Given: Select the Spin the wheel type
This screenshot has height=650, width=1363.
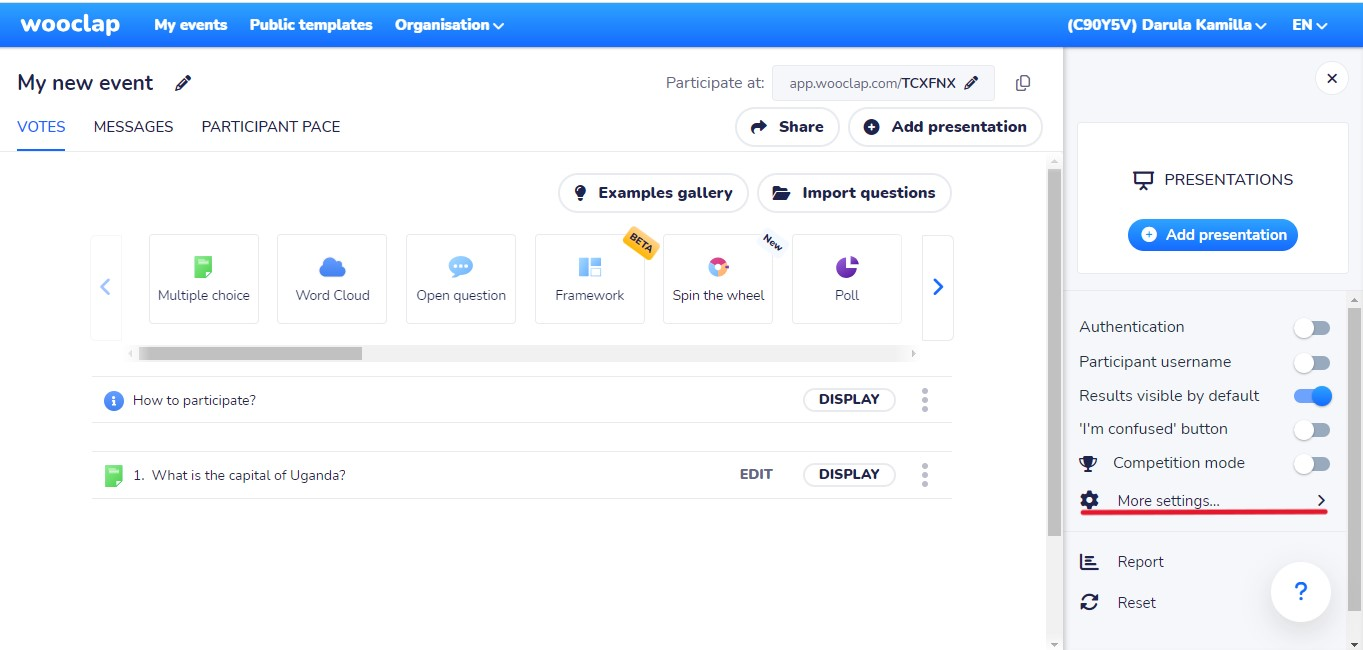Looking at the screenshot, I should click(718, 279).
